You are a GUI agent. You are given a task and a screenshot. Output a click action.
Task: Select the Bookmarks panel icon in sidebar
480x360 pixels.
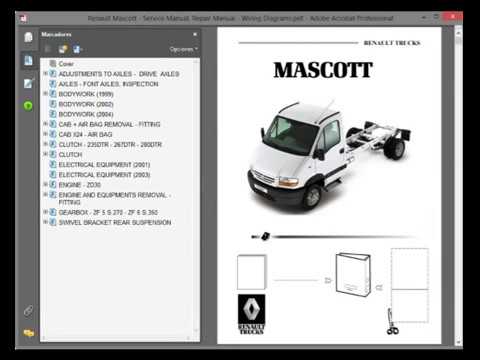pyautogui.click(x=28, y=60)
